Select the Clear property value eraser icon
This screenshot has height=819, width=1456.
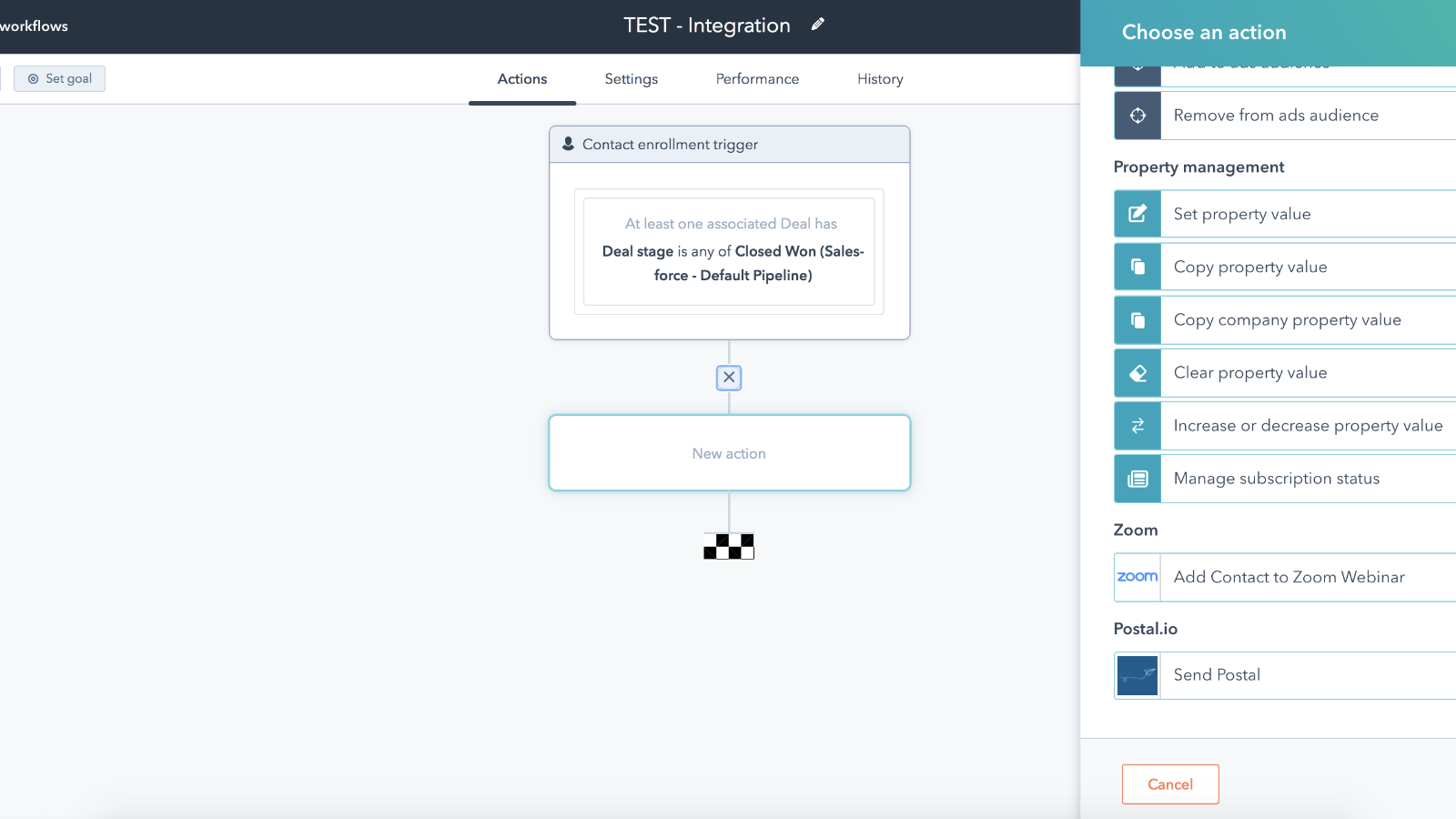[1137, 372]
